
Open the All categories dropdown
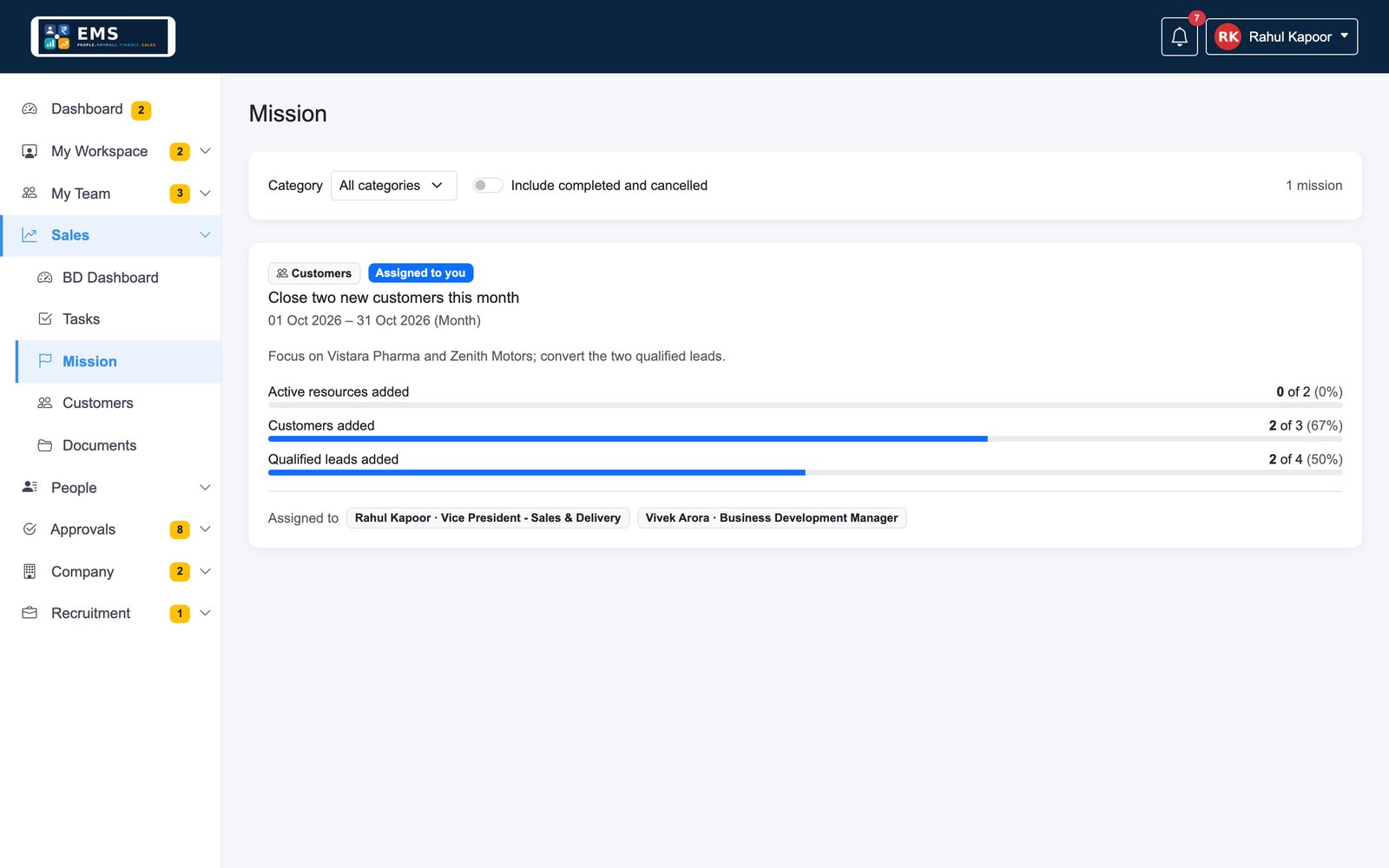click(393, 186)
